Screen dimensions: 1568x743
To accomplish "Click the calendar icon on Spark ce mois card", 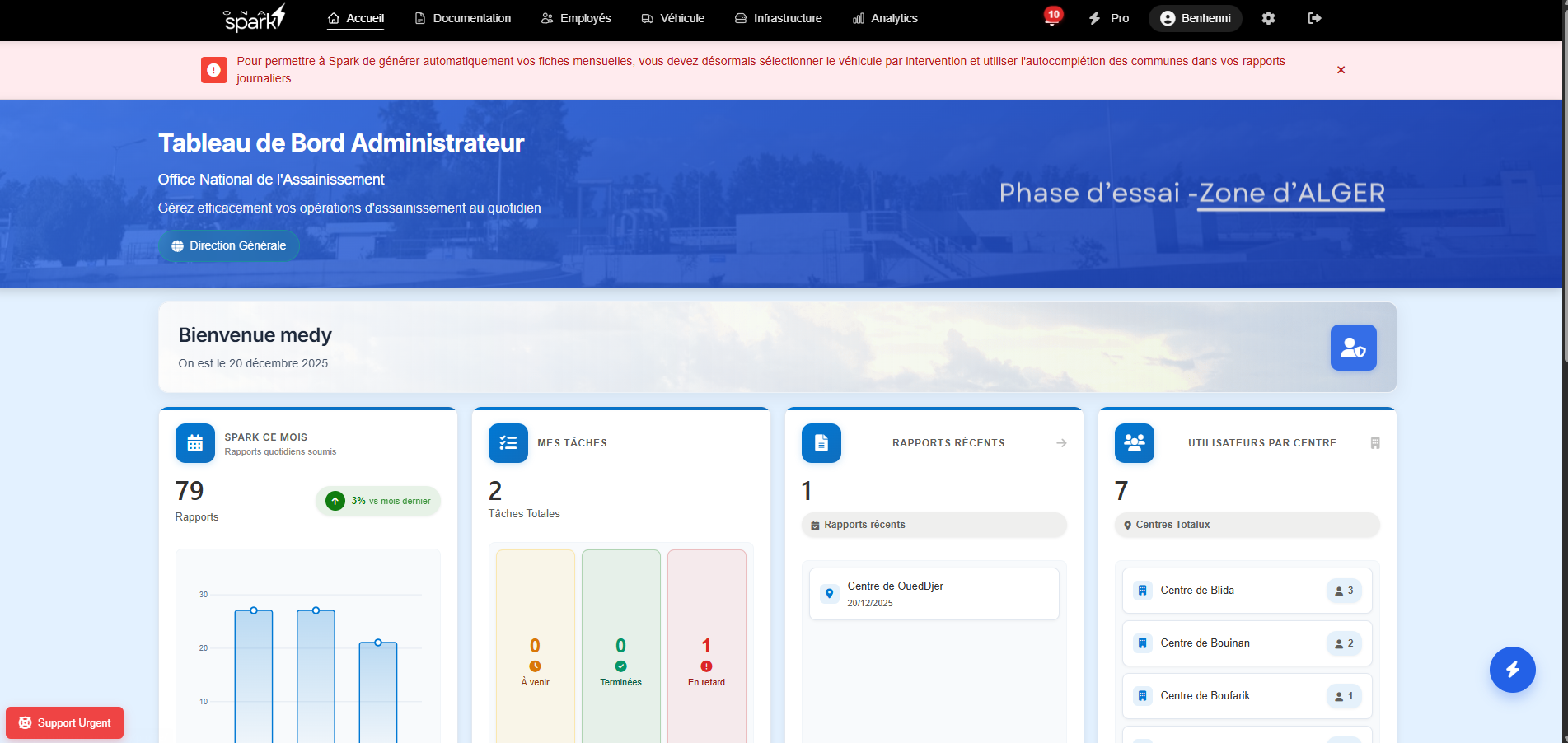I will (194, 443).
